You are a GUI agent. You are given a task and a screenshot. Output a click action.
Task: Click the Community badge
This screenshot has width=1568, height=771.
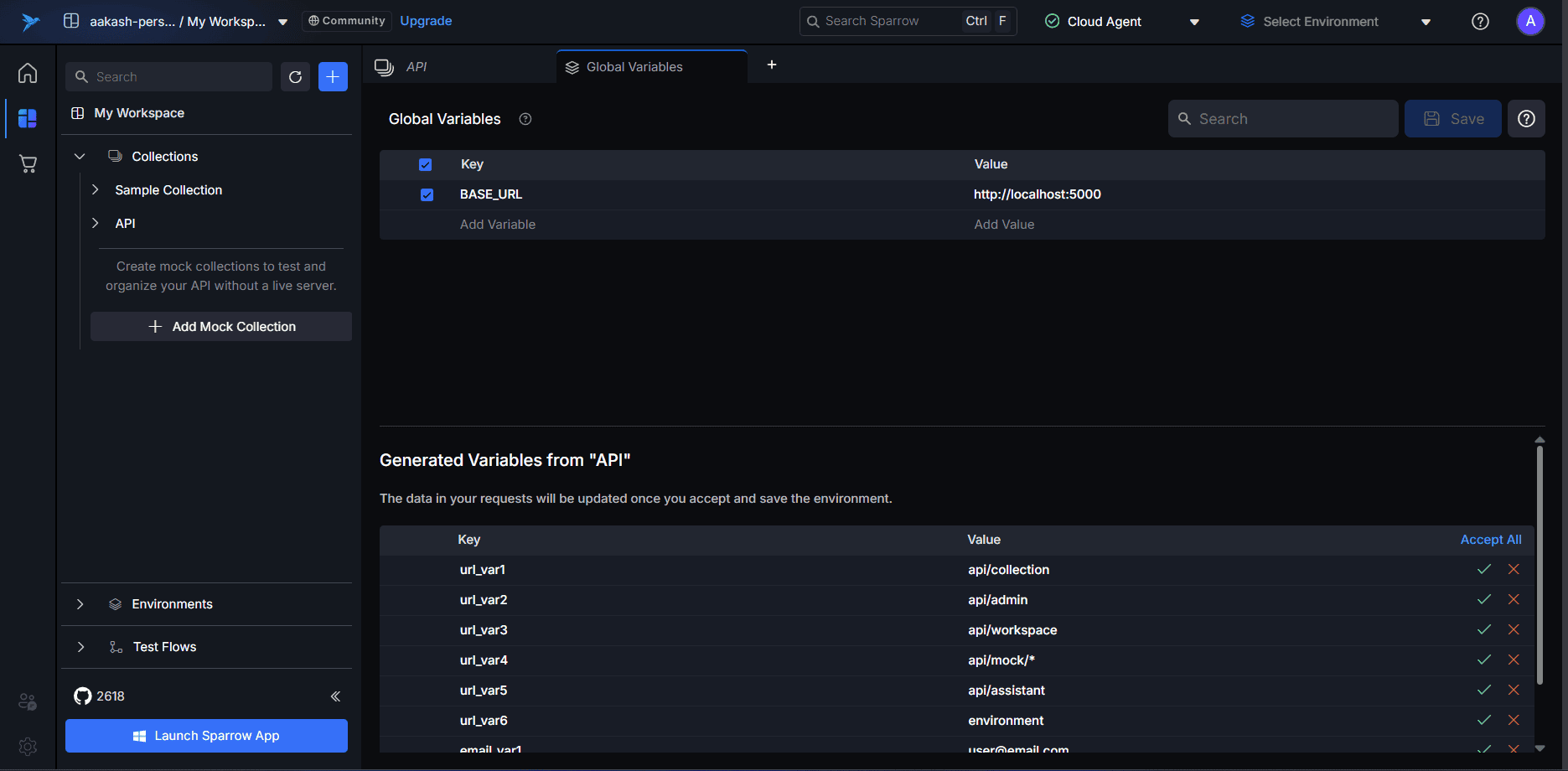pyautogui.click(x=347, y=21)
